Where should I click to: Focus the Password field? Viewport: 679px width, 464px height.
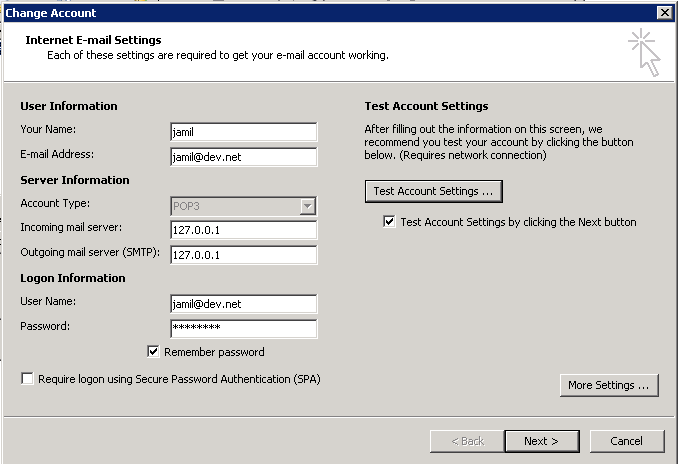[x=243, y=328]
